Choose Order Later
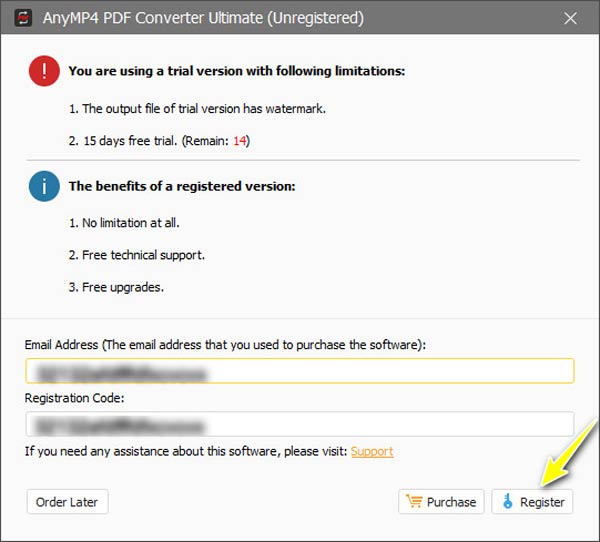 tap(67, 501)
